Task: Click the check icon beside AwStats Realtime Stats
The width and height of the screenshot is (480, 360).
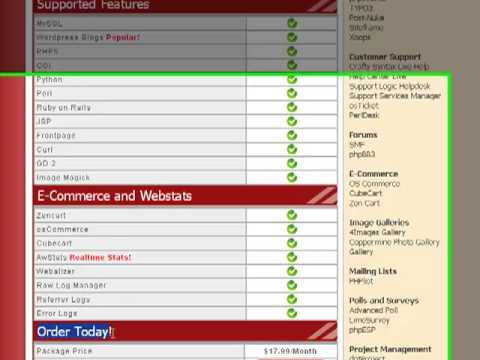Action: [292, 257]
